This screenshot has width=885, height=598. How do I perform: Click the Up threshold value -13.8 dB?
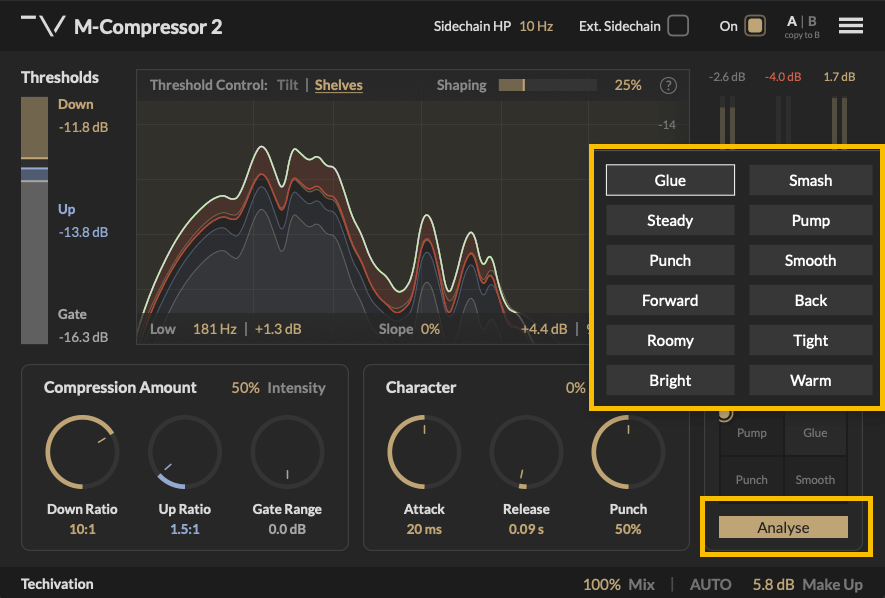[84, 232]
